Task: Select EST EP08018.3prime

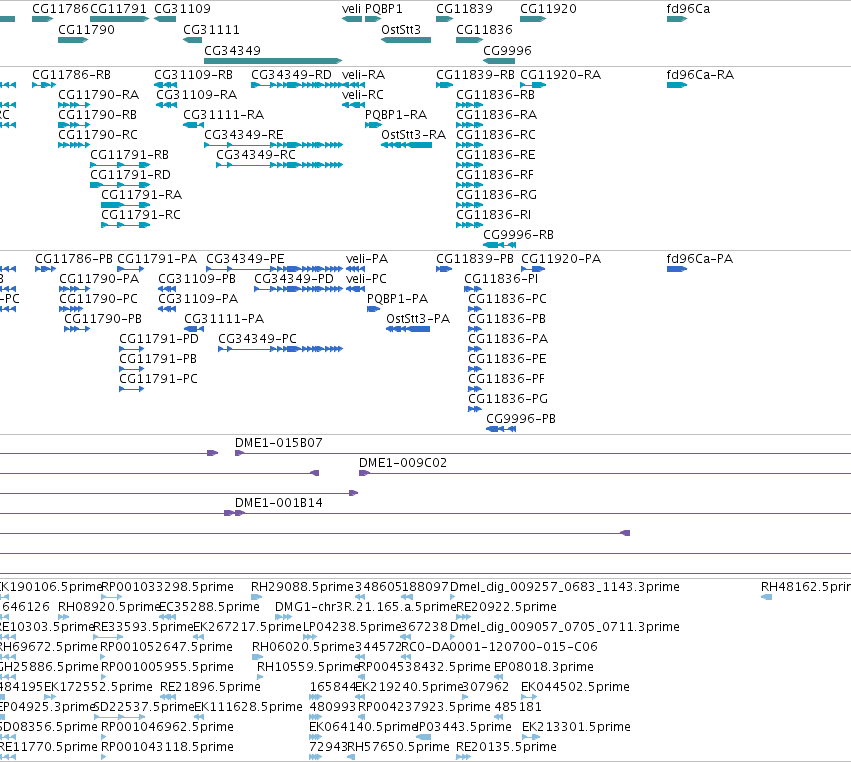Action: [544, 666]
